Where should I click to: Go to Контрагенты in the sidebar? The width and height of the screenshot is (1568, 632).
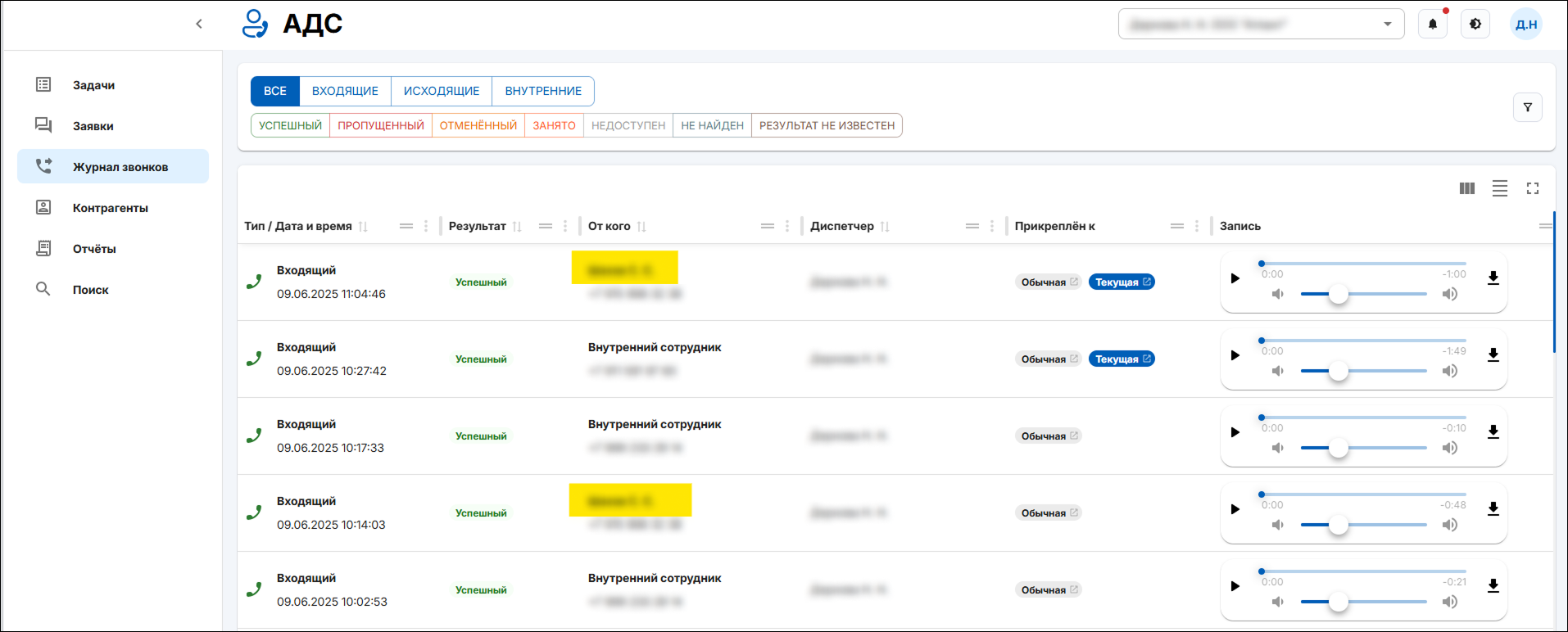110,208
